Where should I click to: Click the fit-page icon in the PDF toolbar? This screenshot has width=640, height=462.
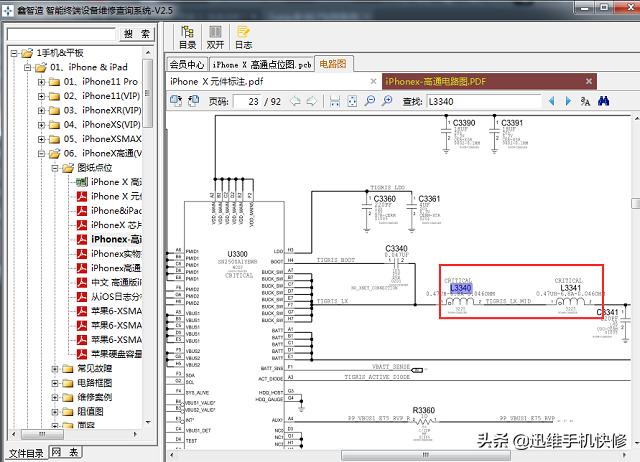352,101
